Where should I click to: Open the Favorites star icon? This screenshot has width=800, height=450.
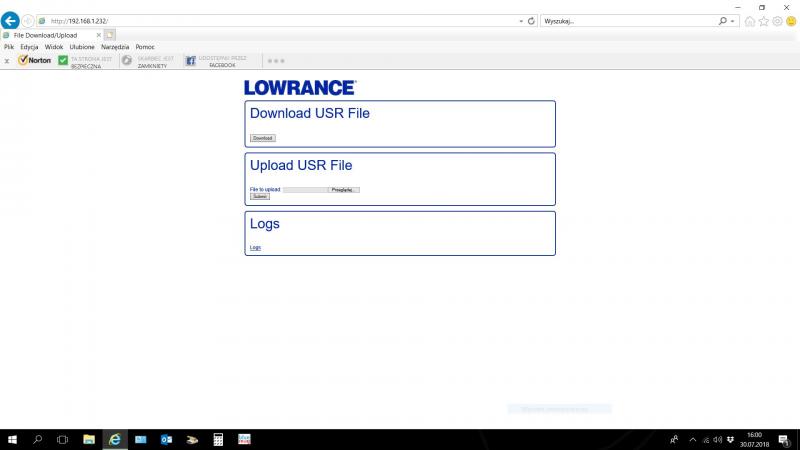click(764, 21)
